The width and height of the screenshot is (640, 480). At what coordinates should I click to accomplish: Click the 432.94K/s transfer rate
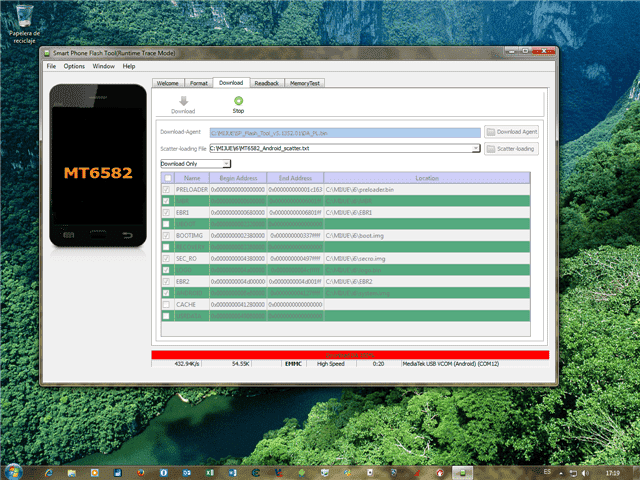pyautogui.click(x=187, y=364)
